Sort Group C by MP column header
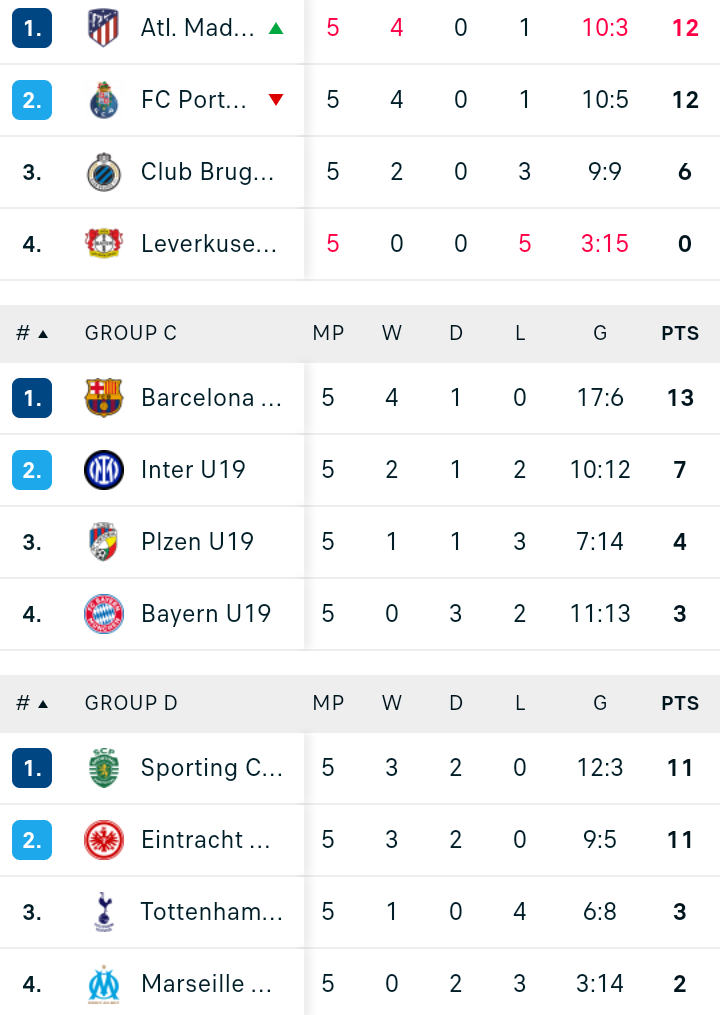Viewport: 720px width, 1015px height. point(328,333)
